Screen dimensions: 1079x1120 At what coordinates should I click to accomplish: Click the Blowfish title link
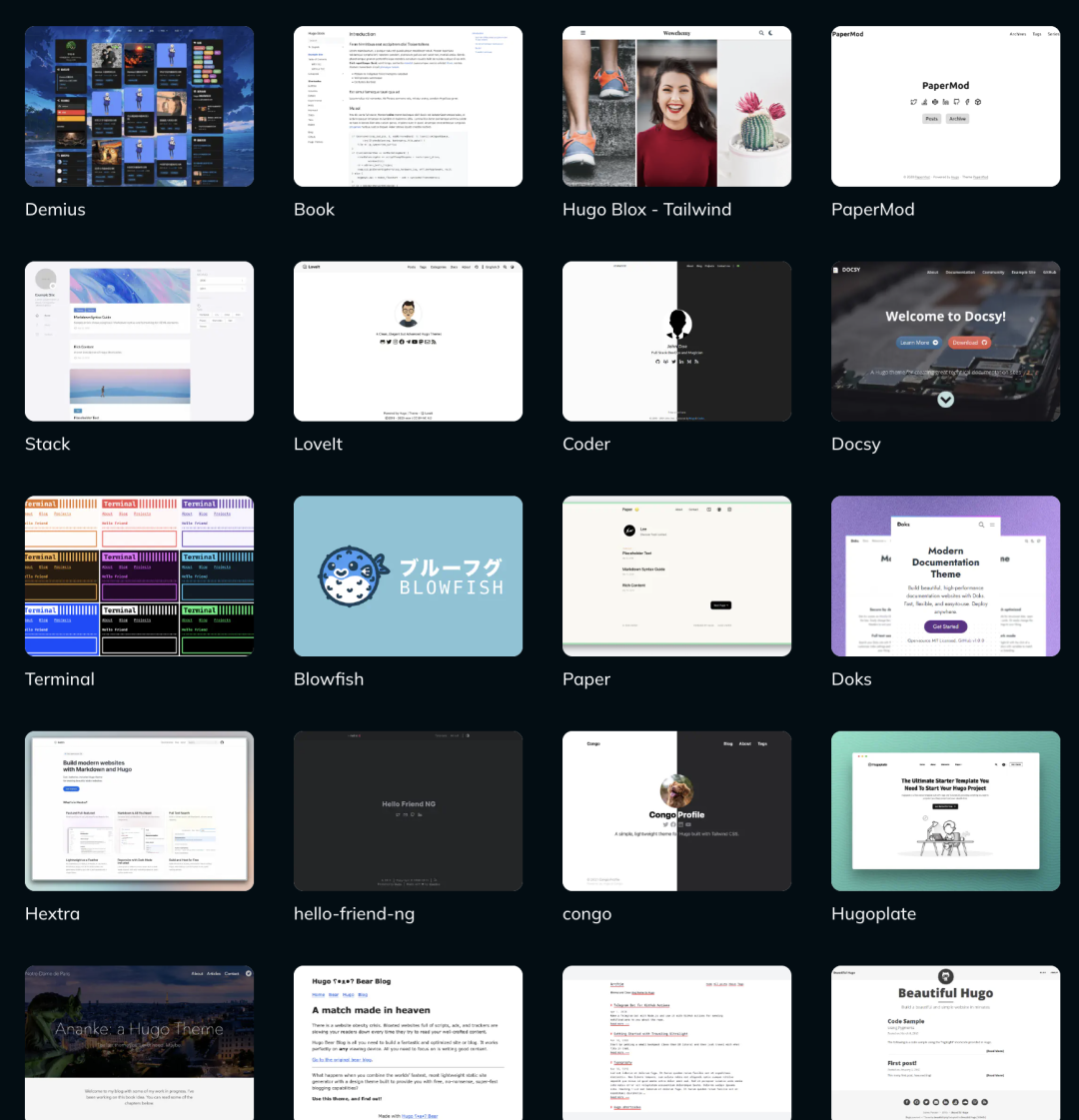point(329,678)
